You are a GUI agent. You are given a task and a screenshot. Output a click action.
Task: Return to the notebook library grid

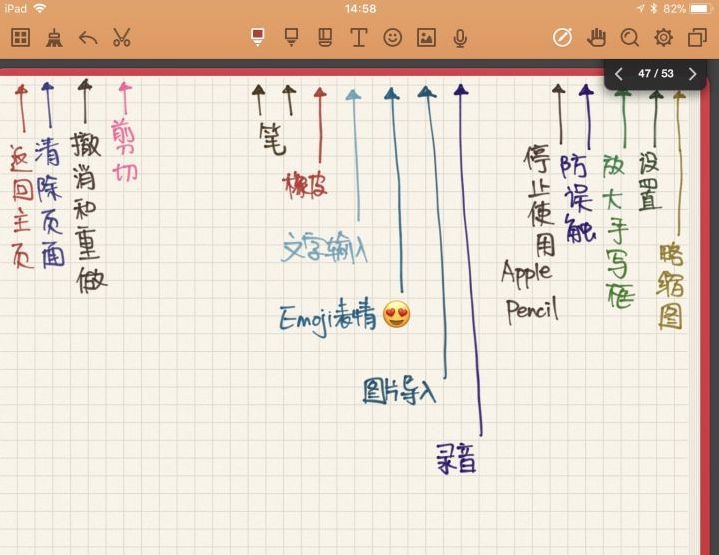pyautogui.click(x=21, y=38)
